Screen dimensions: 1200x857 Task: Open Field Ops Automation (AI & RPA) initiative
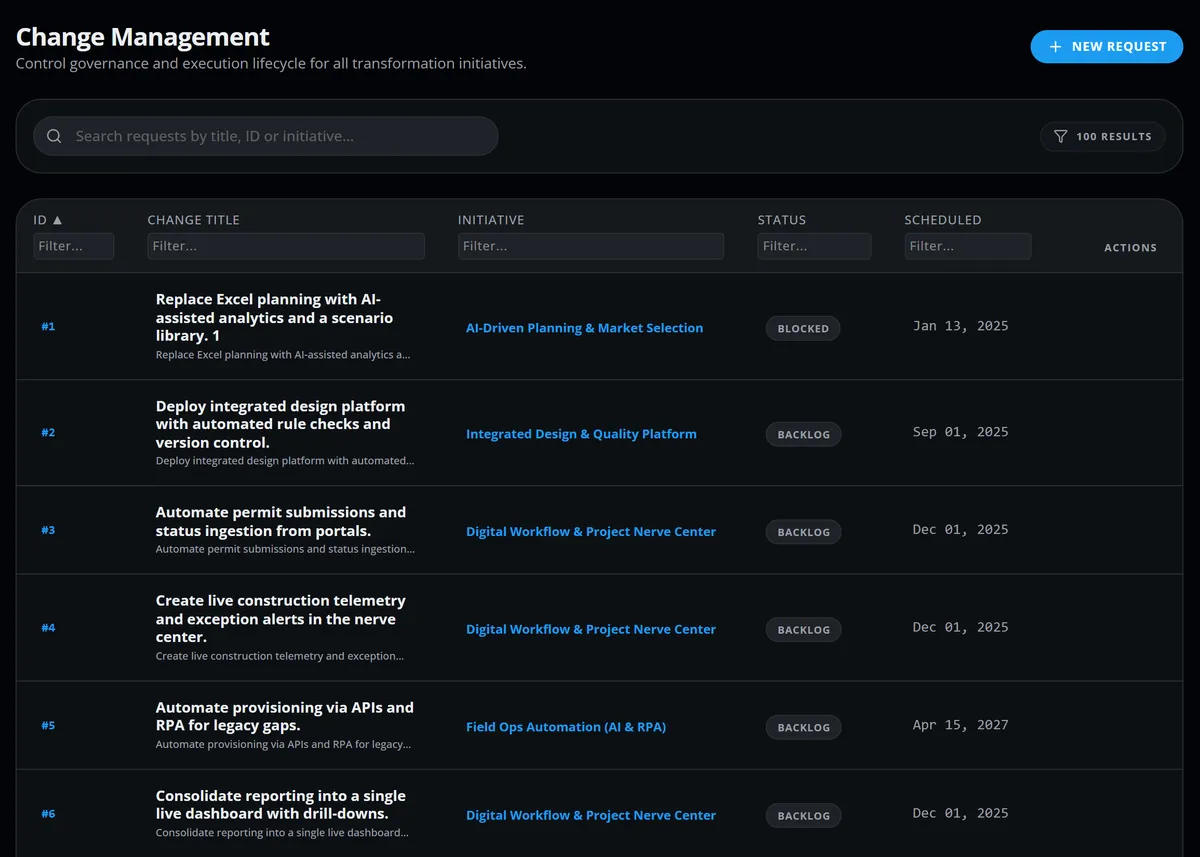(x=566, y=727)
